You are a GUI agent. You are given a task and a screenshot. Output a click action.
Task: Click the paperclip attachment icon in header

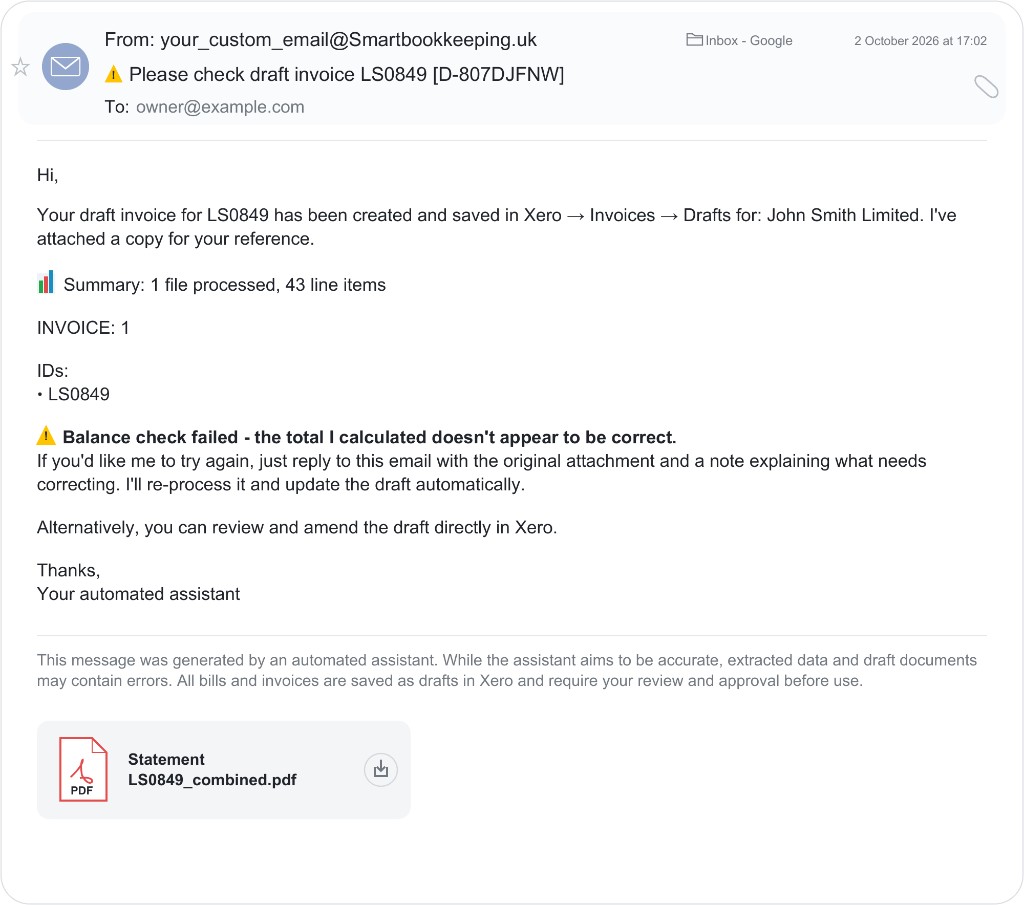click(x=986, y=86)
